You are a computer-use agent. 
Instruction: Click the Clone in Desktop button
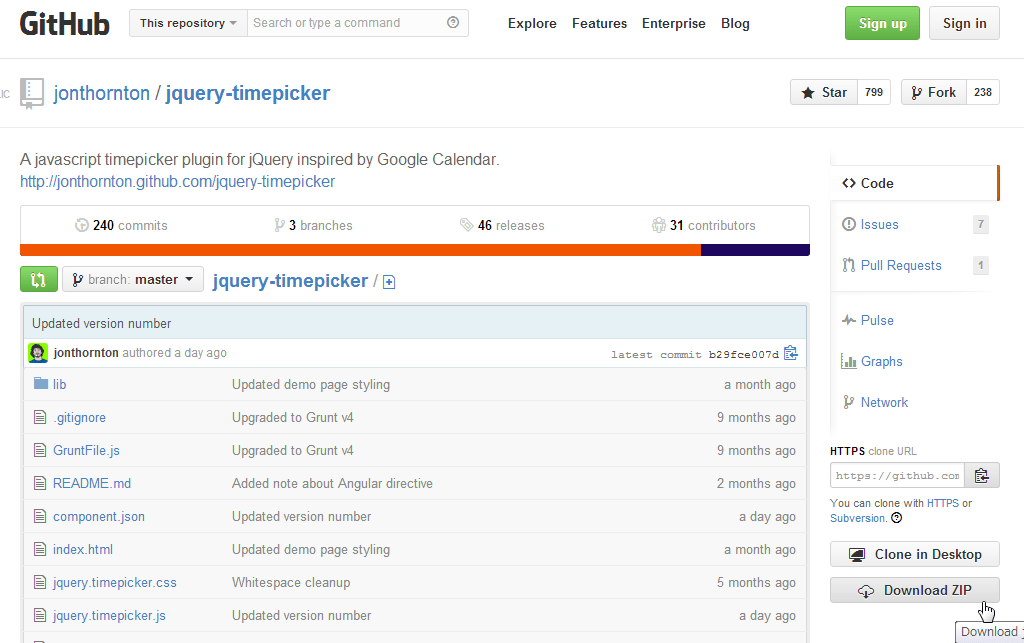pos(914,554)
